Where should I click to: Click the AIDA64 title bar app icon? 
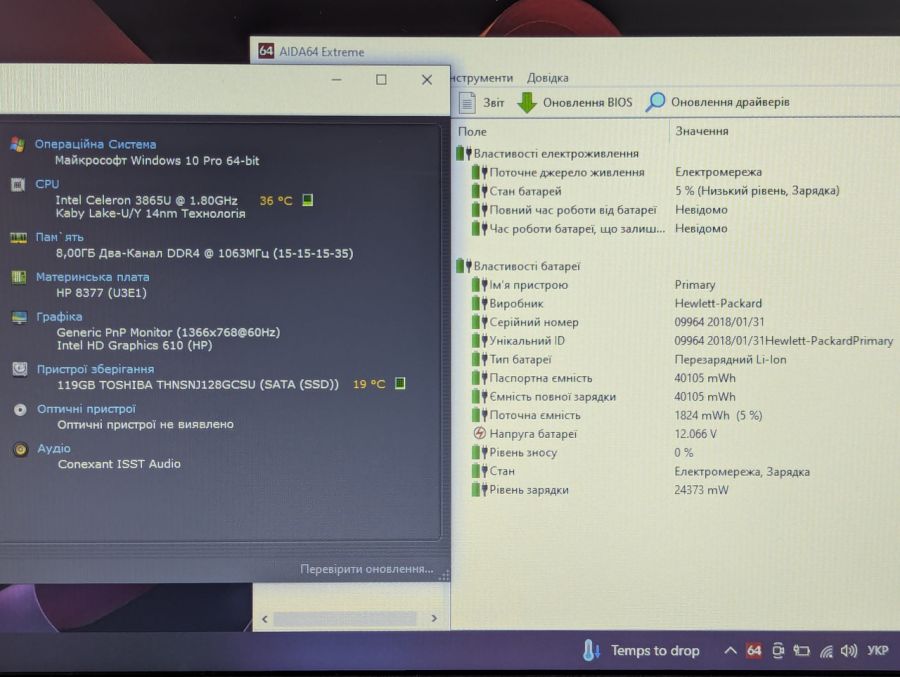pyautogui.click(x=266, y=51)
